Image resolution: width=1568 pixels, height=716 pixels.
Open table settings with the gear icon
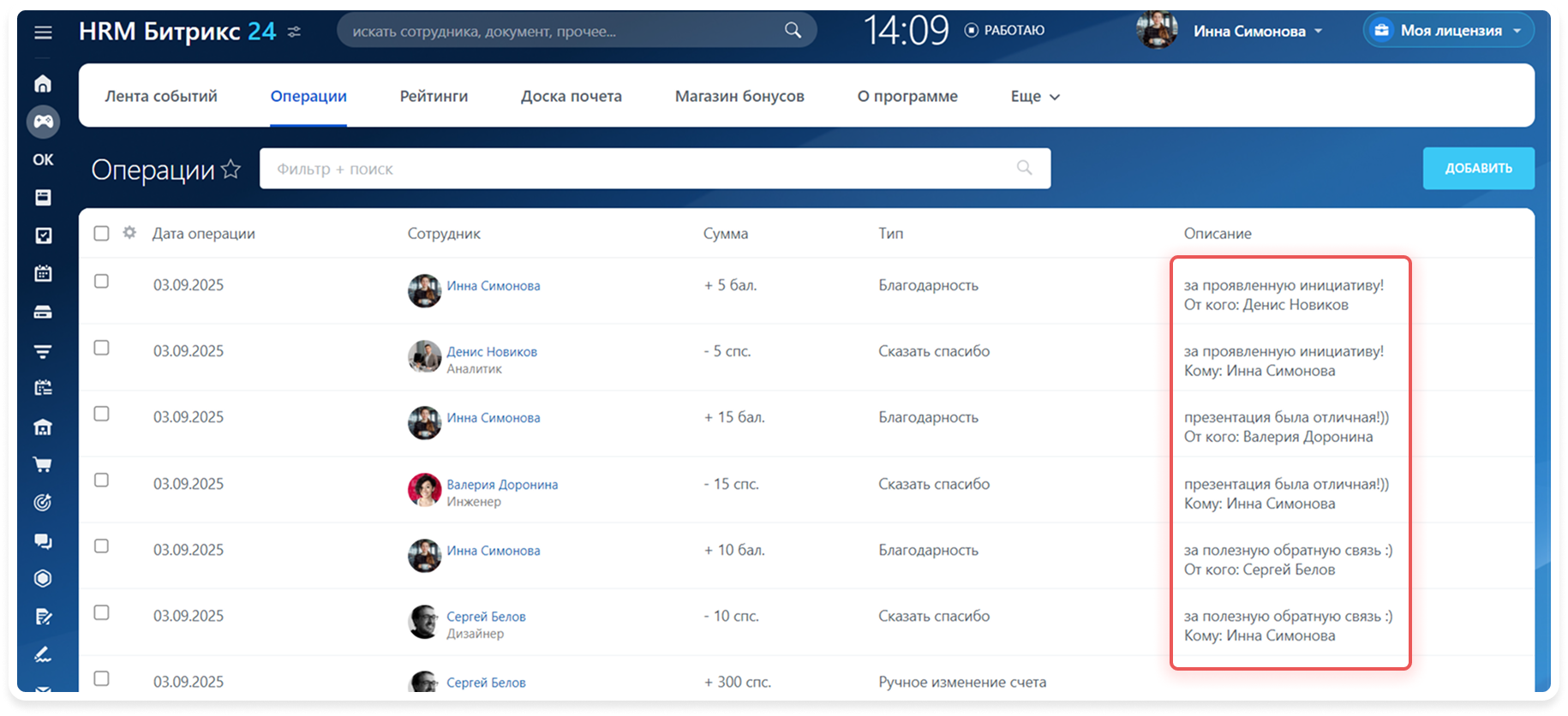pos(129,232)
